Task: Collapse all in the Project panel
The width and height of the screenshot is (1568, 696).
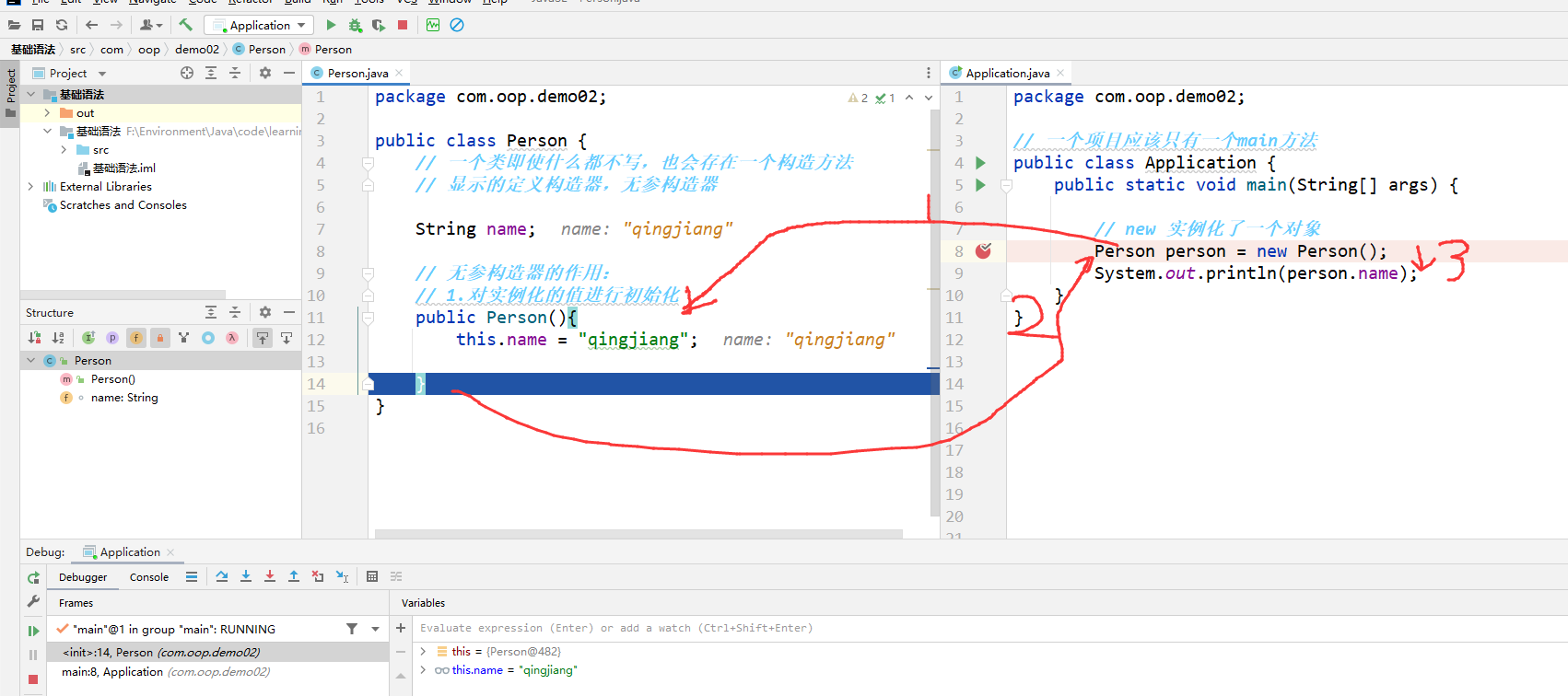Action: tap(235, 73)
